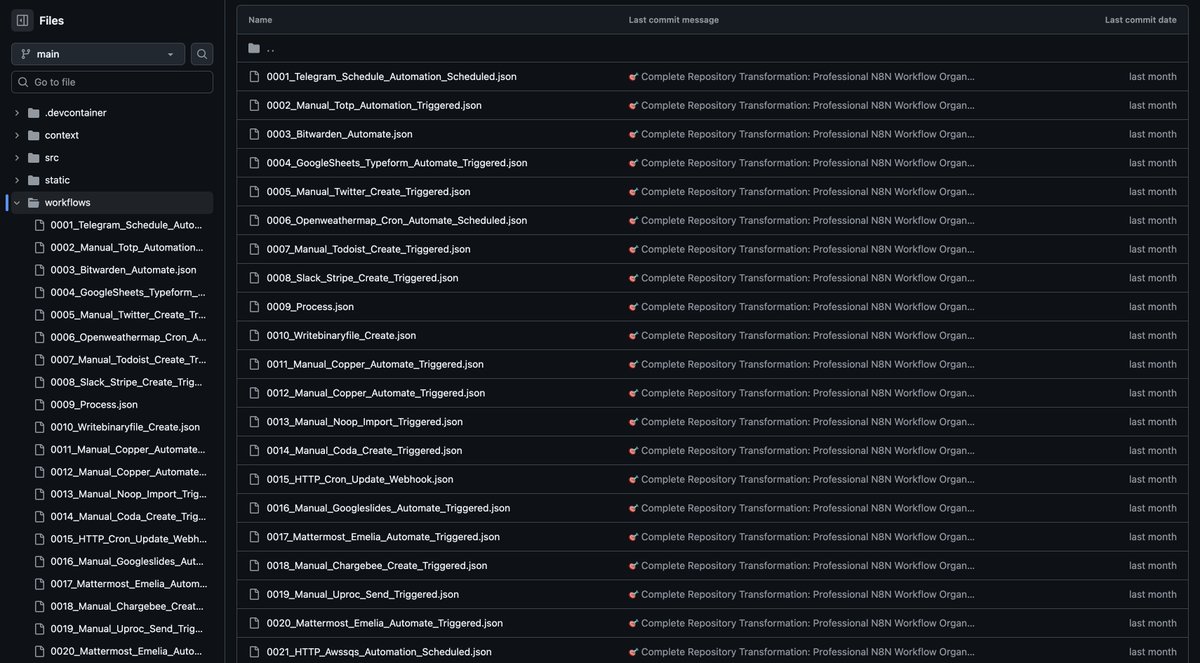Click the Last commit date column header
Viewport: 1200px width, 663px height.
1141,20
